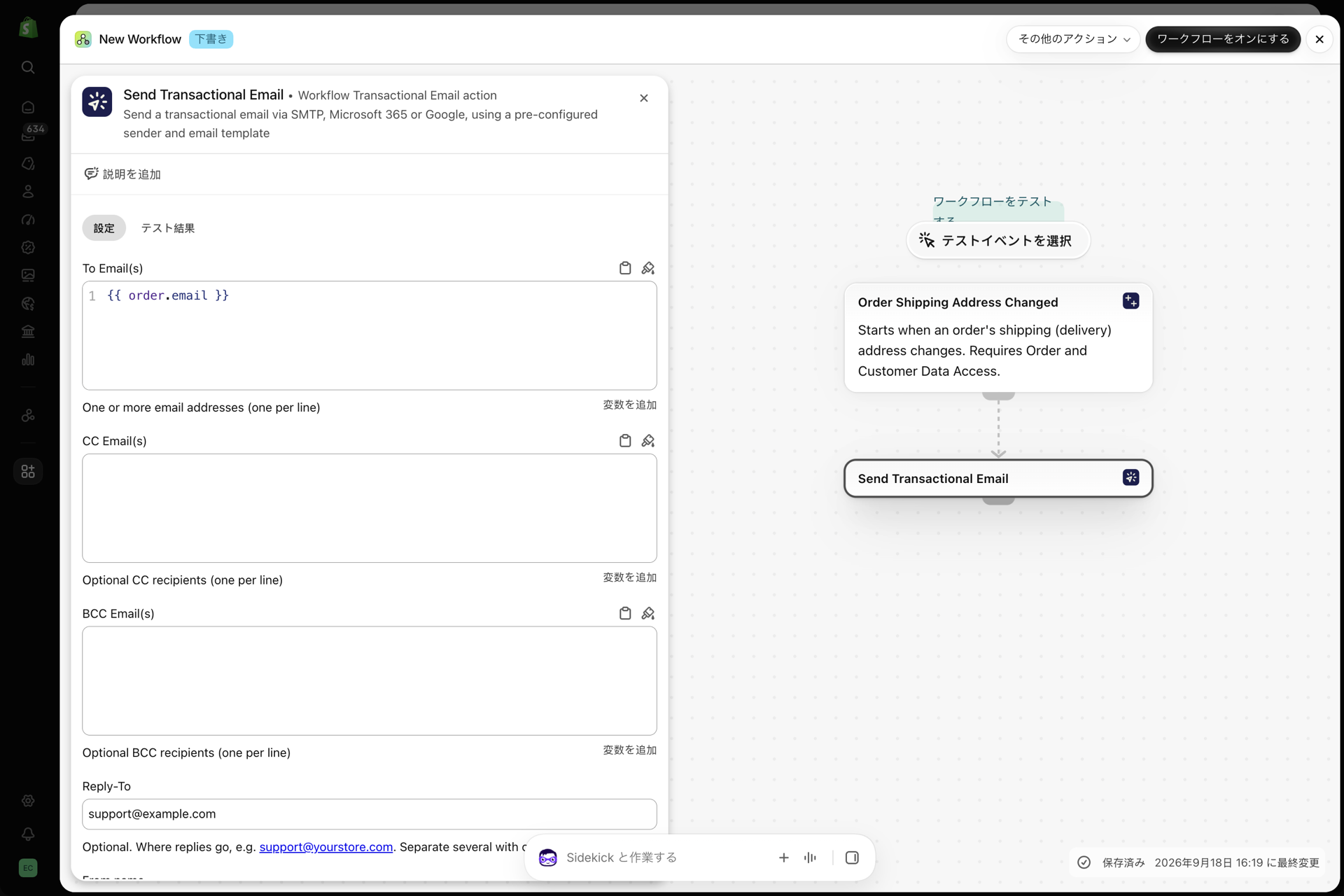Open the Customers icon in sidebar
1344x896 pixels.
pos(28,191)
